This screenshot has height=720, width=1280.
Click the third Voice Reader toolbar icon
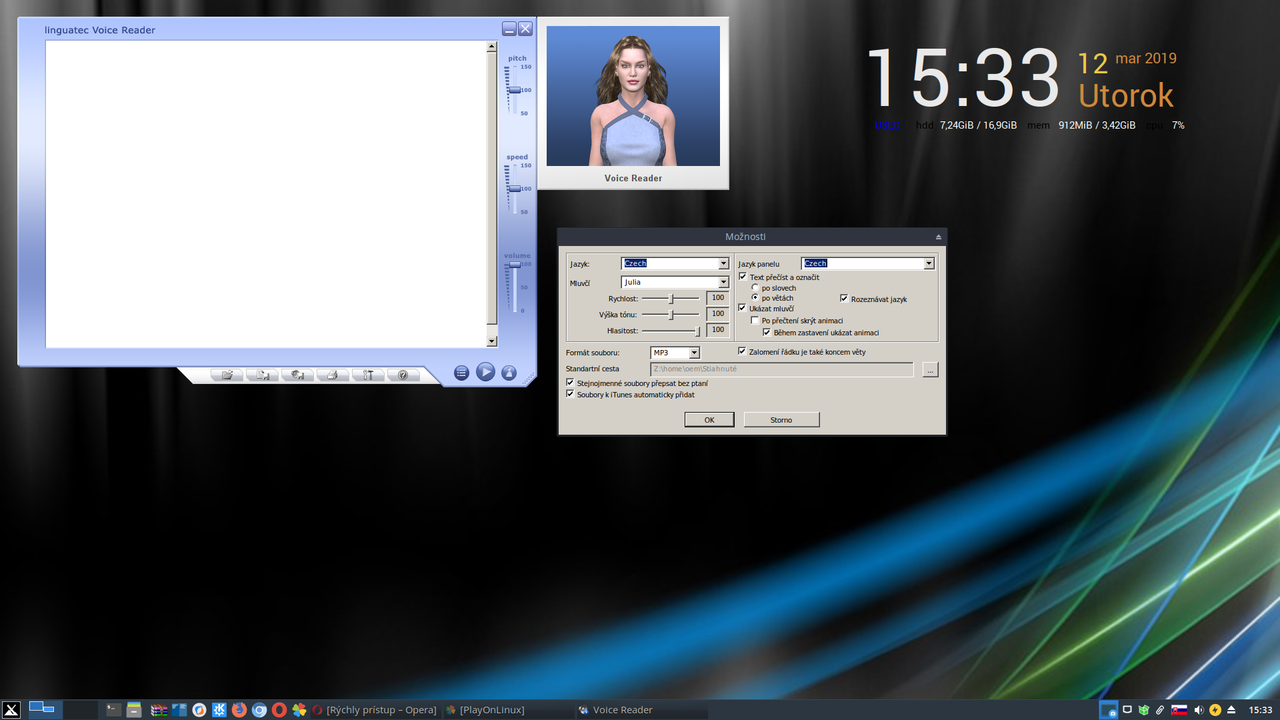click(x=297, y=375)
